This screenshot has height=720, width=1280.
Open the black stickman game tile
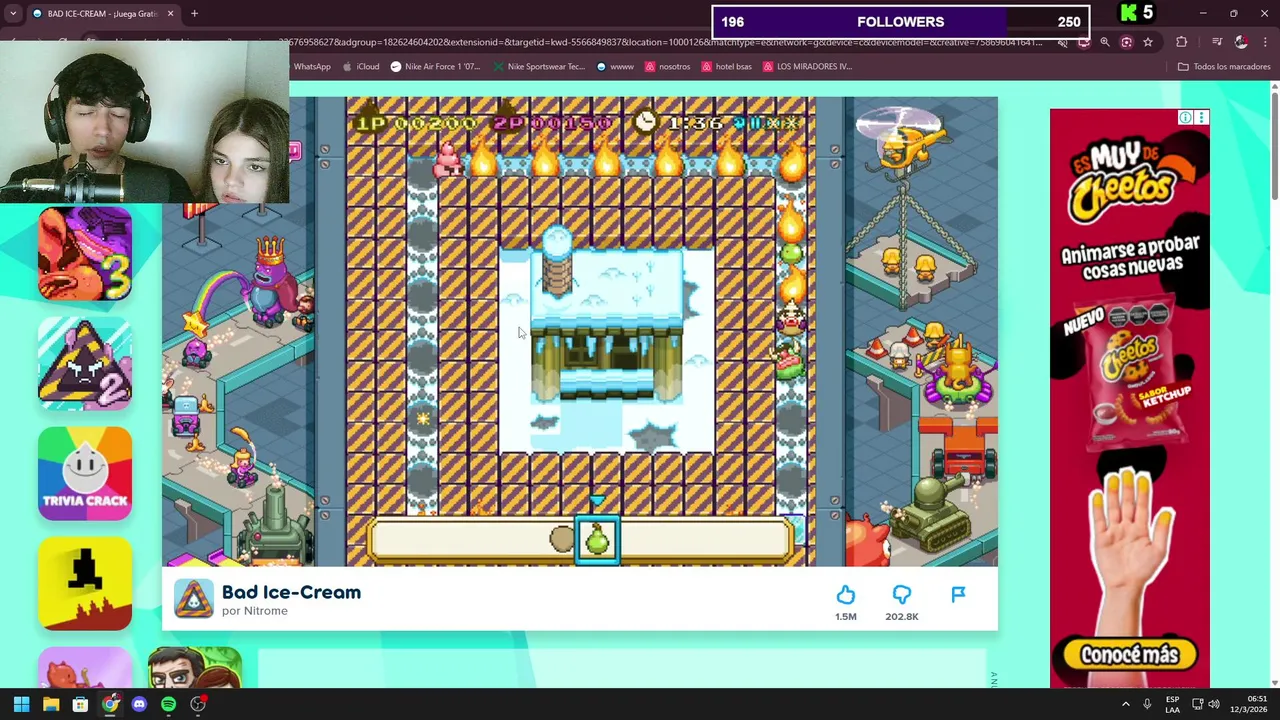click(85, 584)
